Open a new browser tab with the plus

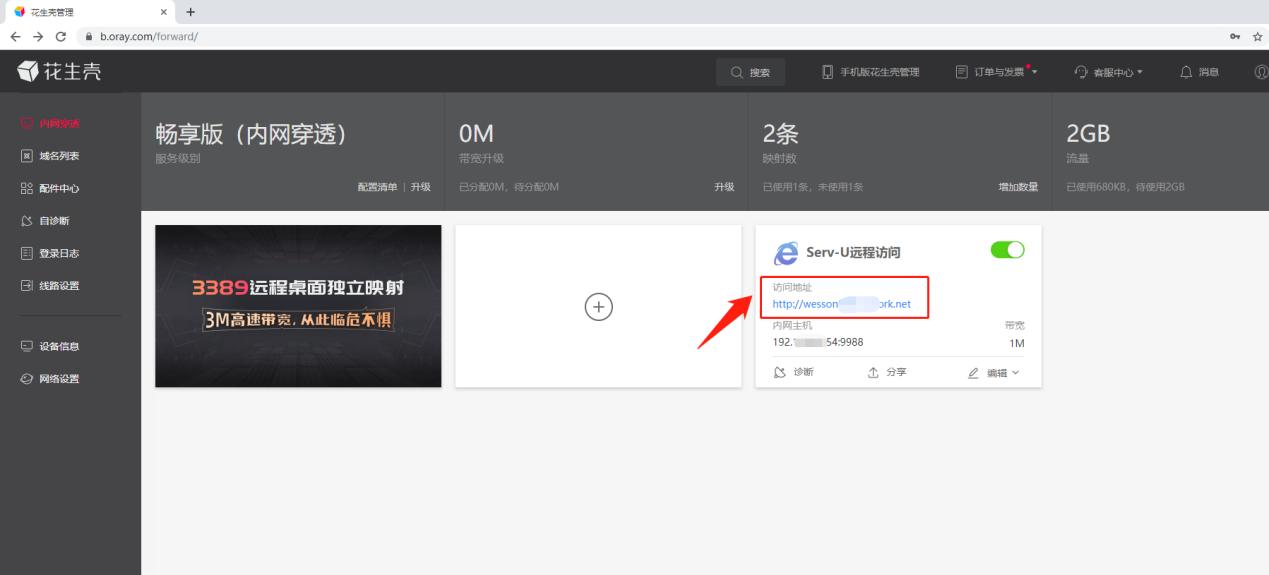click(x=190, y=12)
